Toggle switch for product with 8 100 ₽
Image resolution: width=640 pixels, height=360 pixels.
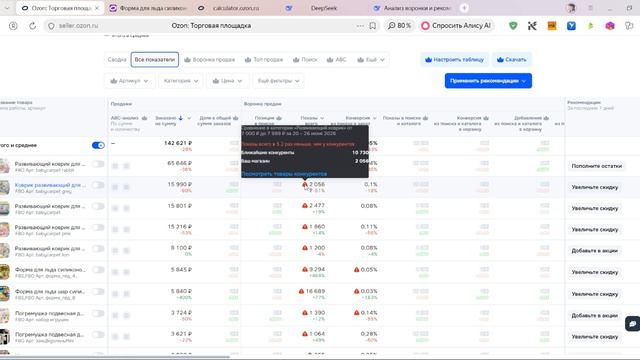click(98, 249)
